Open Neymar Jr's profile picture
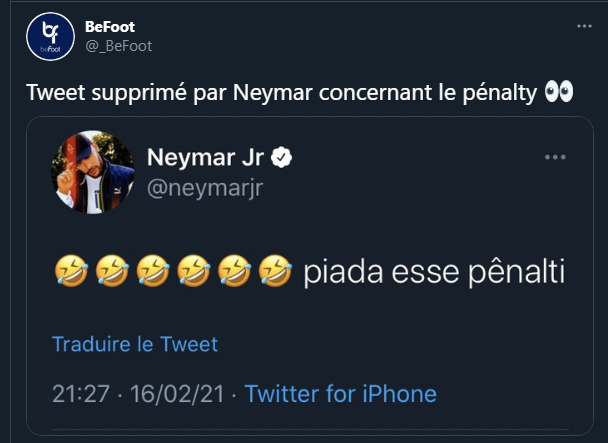The height and width of the screenshot is (443, 608). coord(93,172)
